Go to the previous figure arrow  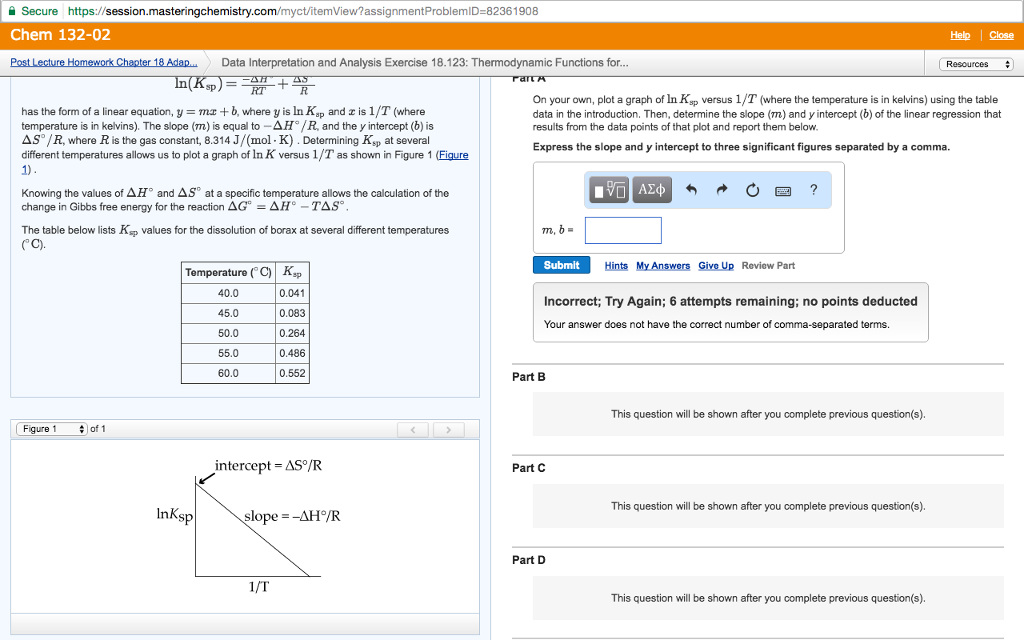click(412, 430)
